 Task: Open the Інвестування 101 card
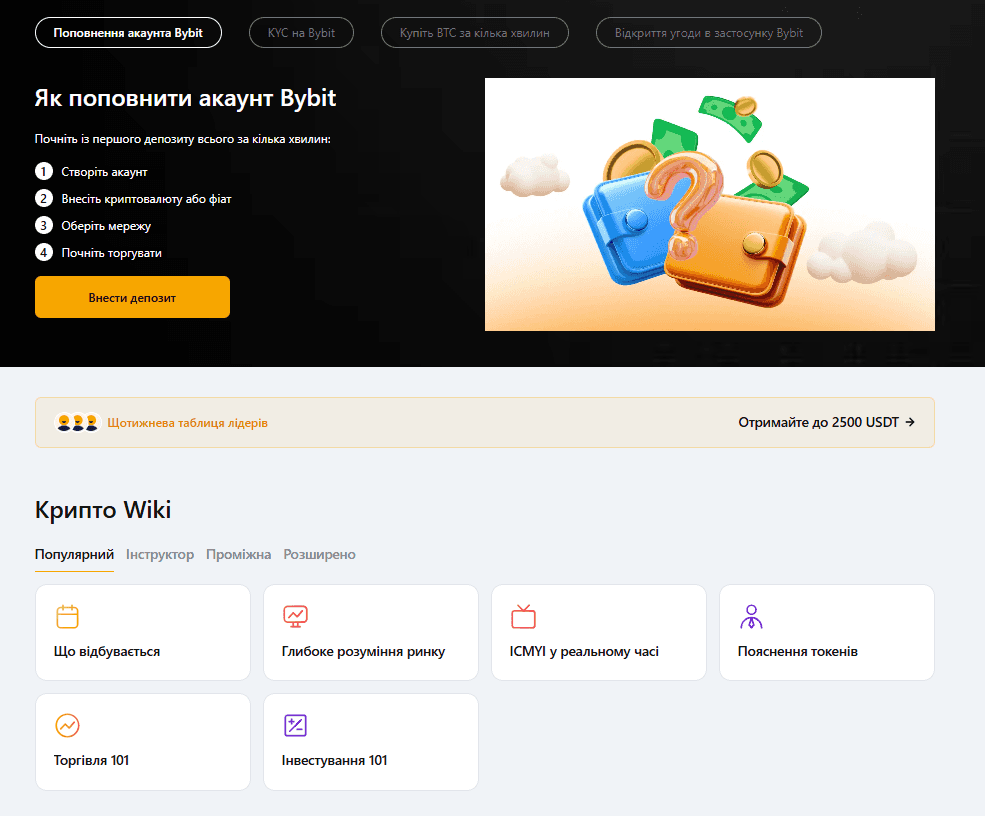coord(371,742)
